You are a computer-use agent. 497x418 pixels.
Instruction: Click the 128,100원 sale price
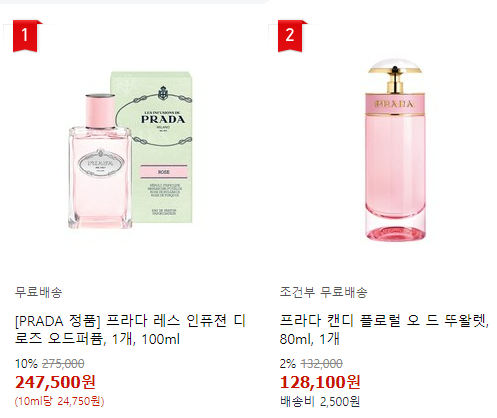[x=320, y=382]
